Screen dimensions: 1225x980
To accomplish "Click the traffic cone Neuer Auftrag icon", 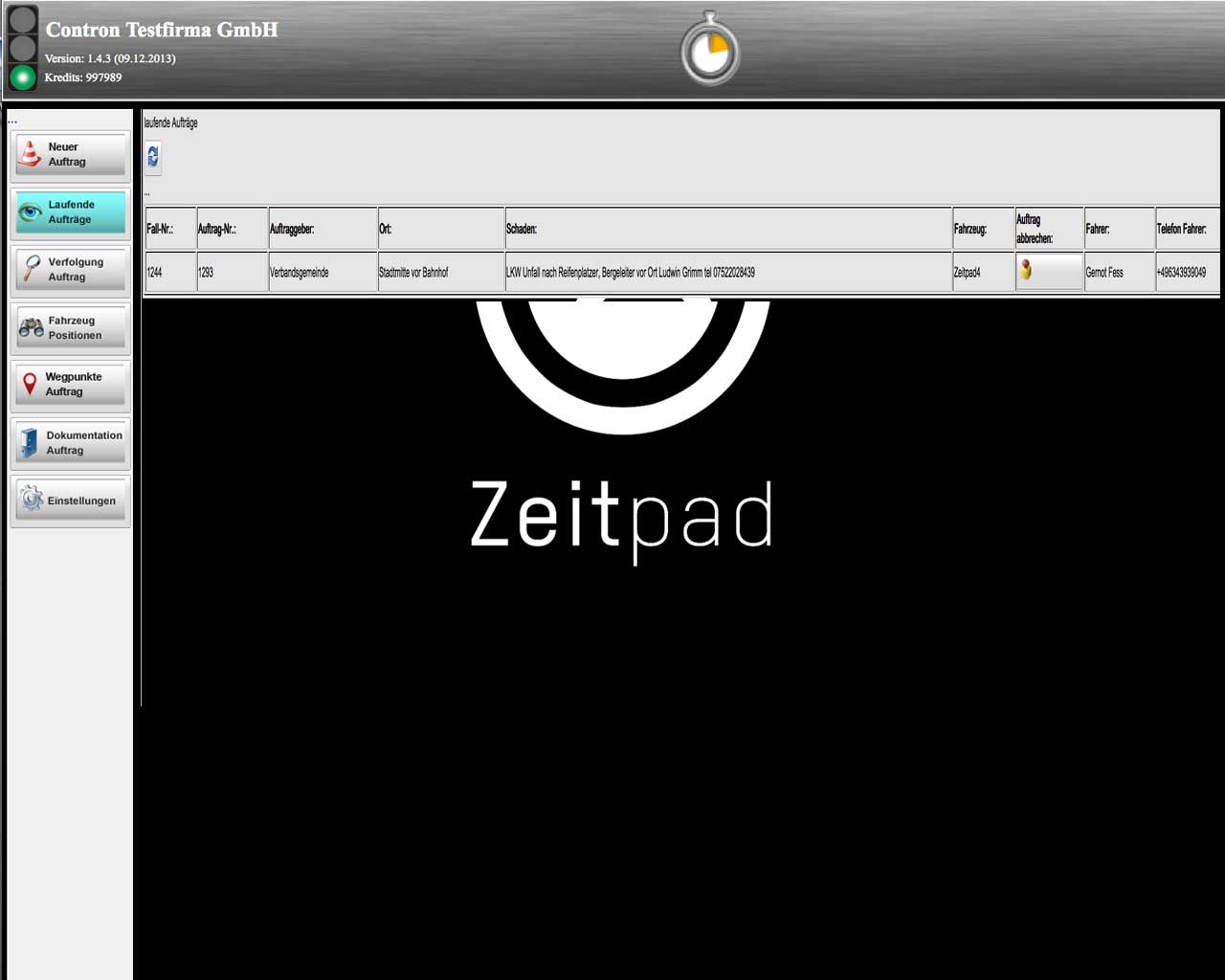I will click(x=31, y=154).
